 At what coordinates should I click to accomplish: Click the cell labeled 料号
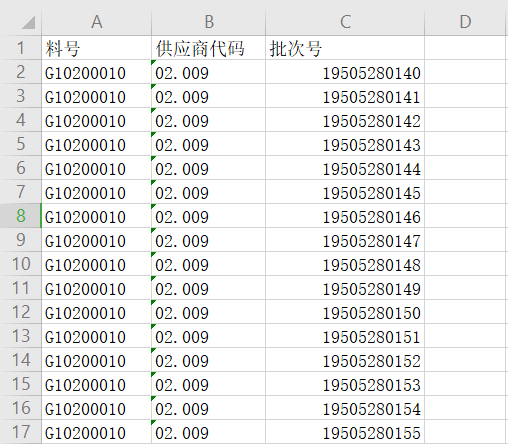[x=97, y=48]
